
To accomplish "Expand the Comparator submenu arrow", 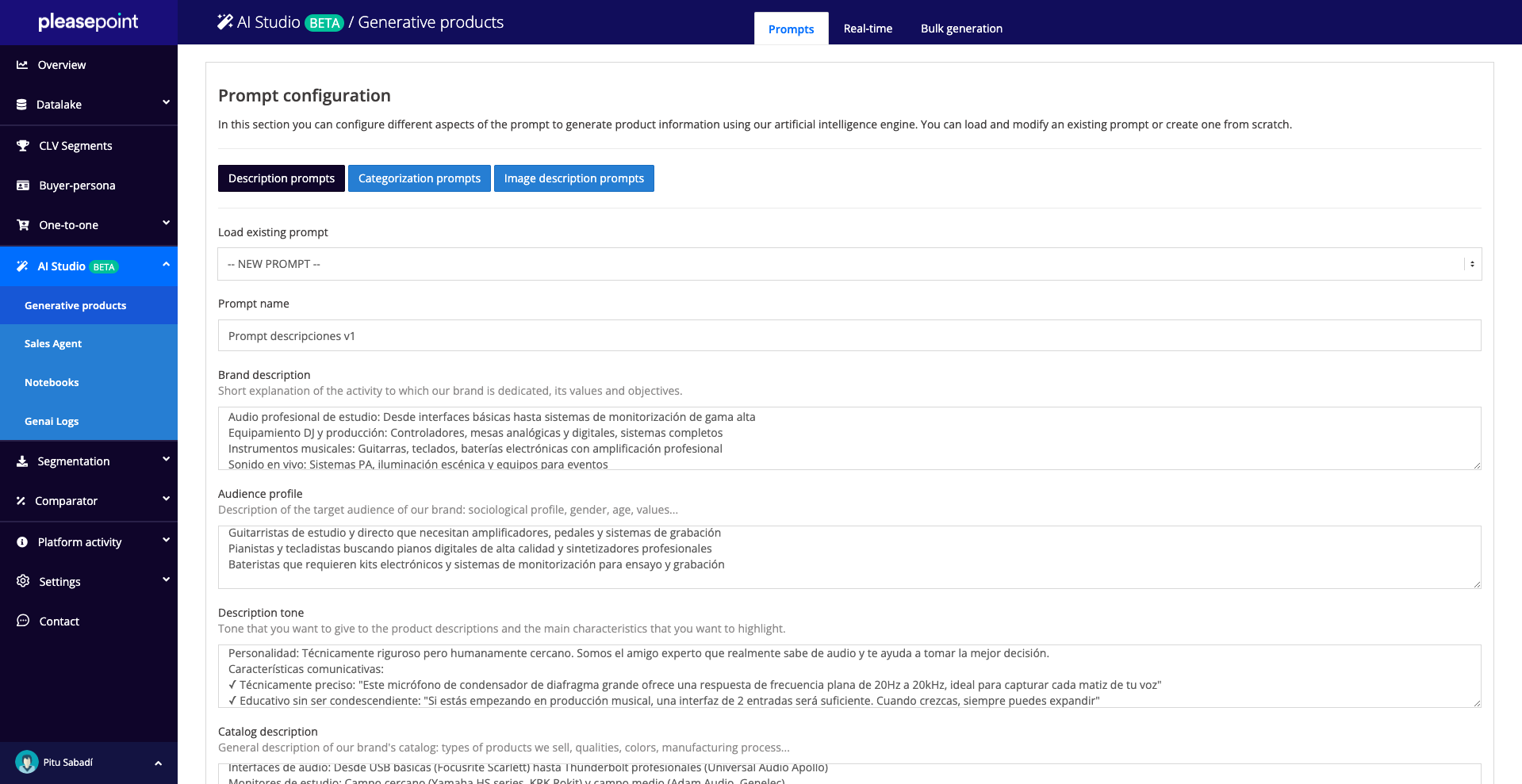I will click(166, 499).
